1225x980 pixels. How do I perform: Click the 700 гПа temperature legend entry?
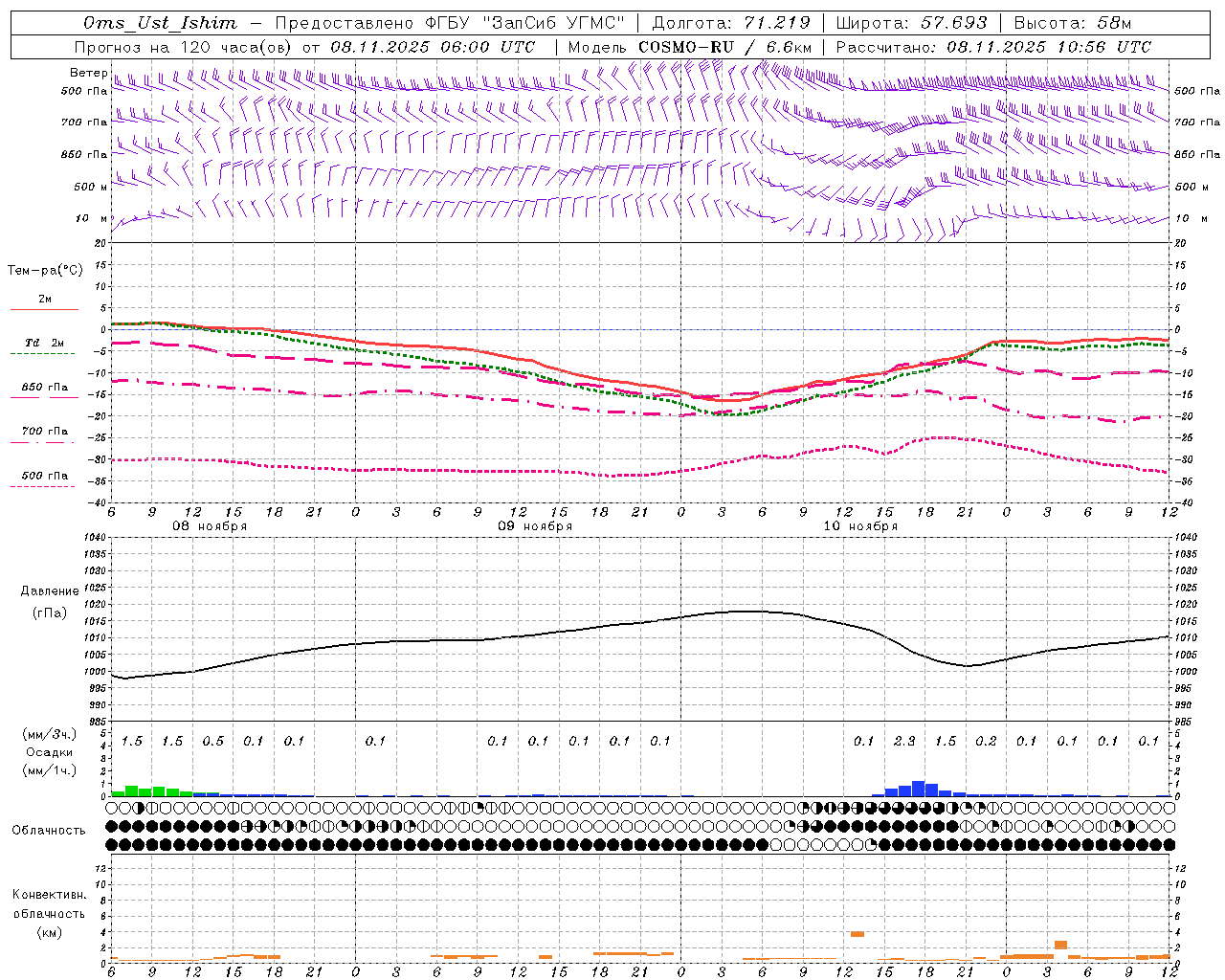(45, 431)
